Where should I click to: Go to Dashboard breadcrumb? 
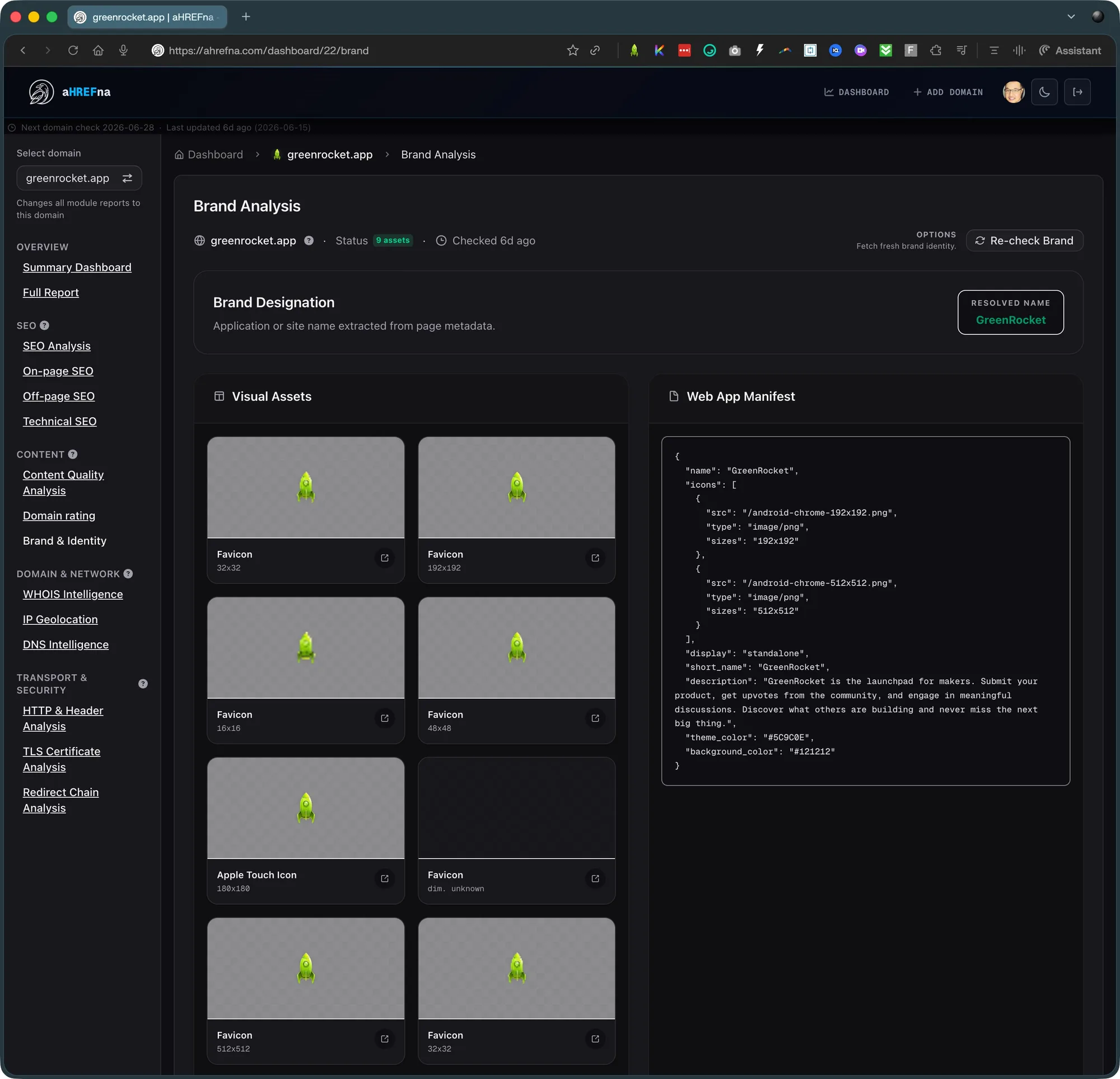pyautogui.click(x=208, y=155)
